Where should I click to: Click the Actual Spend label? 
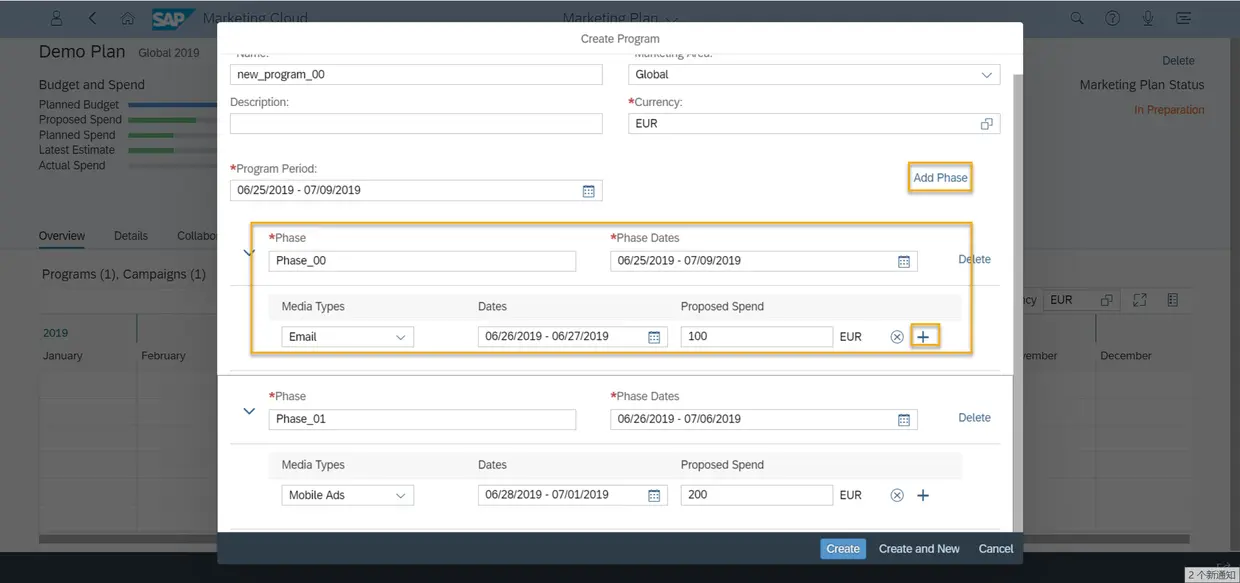[72, 165]
